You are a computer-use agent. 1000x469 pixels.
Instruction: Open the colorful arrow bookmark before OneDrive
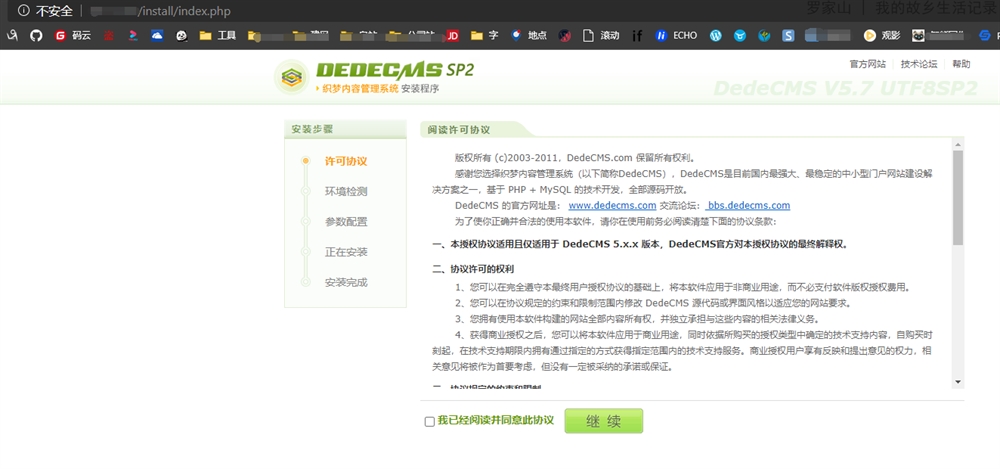coord(133,36)
